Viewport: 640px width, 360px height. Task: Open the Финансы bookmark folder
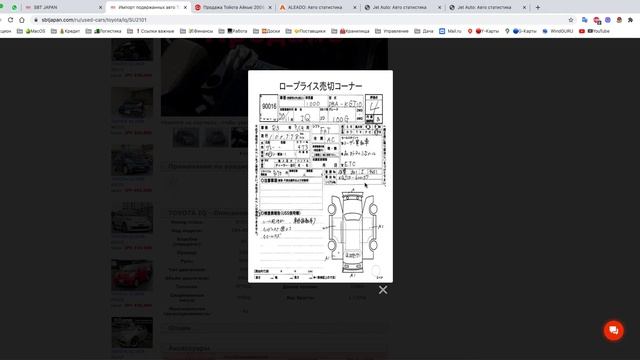pyautogui.click(x=196, y=31)
